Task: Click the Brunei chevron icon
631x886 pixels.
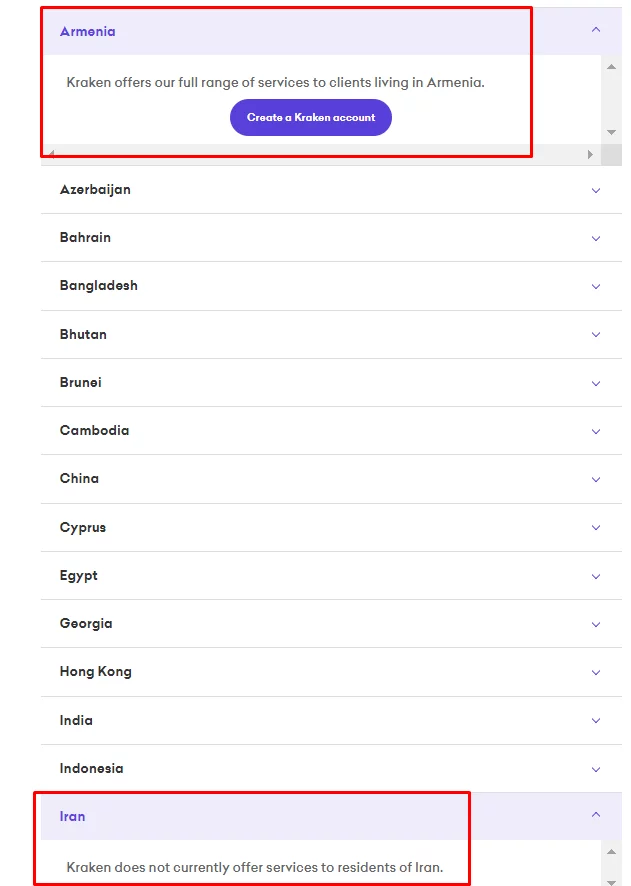Action: tap(596, 383)
